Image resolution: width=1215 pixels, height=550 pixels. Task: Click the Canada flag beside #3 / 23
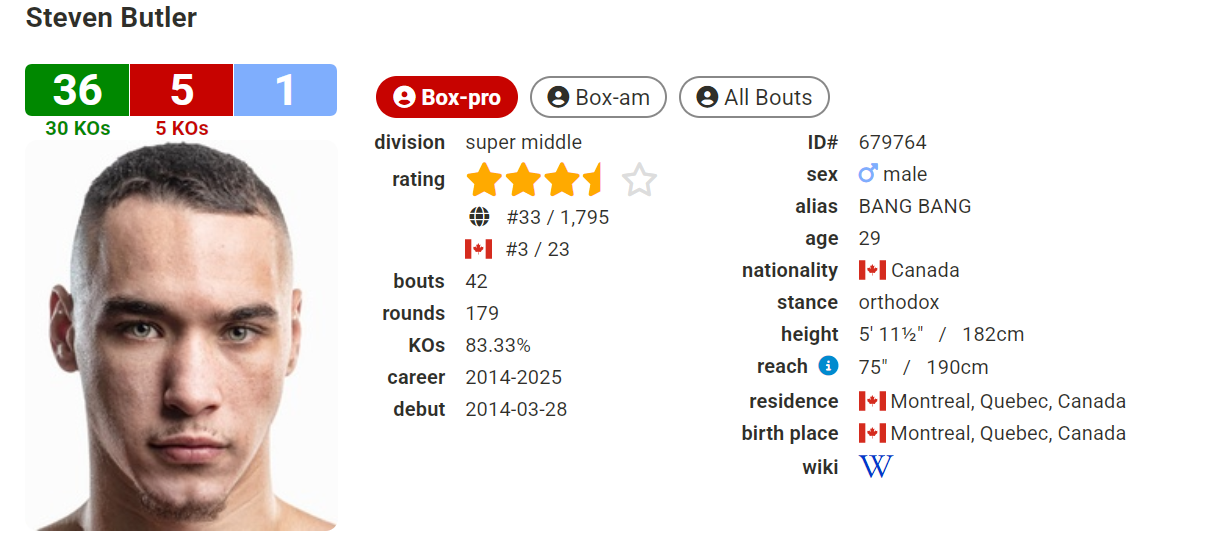479,249
